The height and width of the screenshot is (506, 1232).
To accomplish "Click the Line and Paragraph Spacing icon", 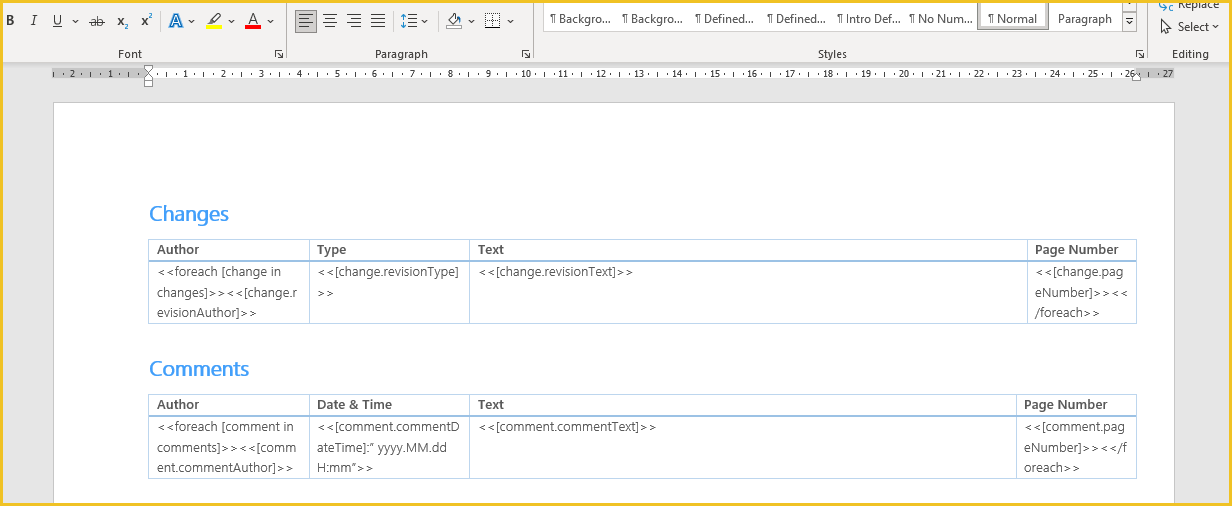I will click(408, 20).
